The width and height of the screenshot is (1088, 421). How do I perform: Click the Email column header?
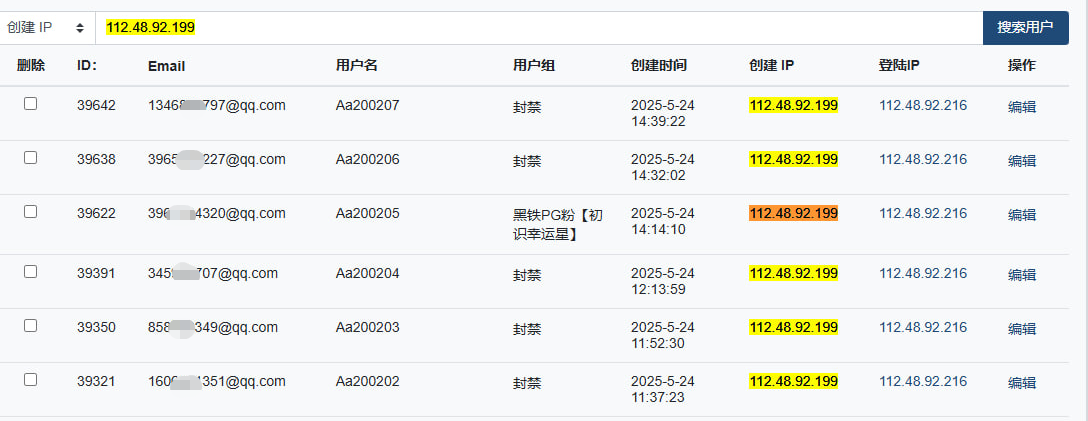tap(167, 67)
